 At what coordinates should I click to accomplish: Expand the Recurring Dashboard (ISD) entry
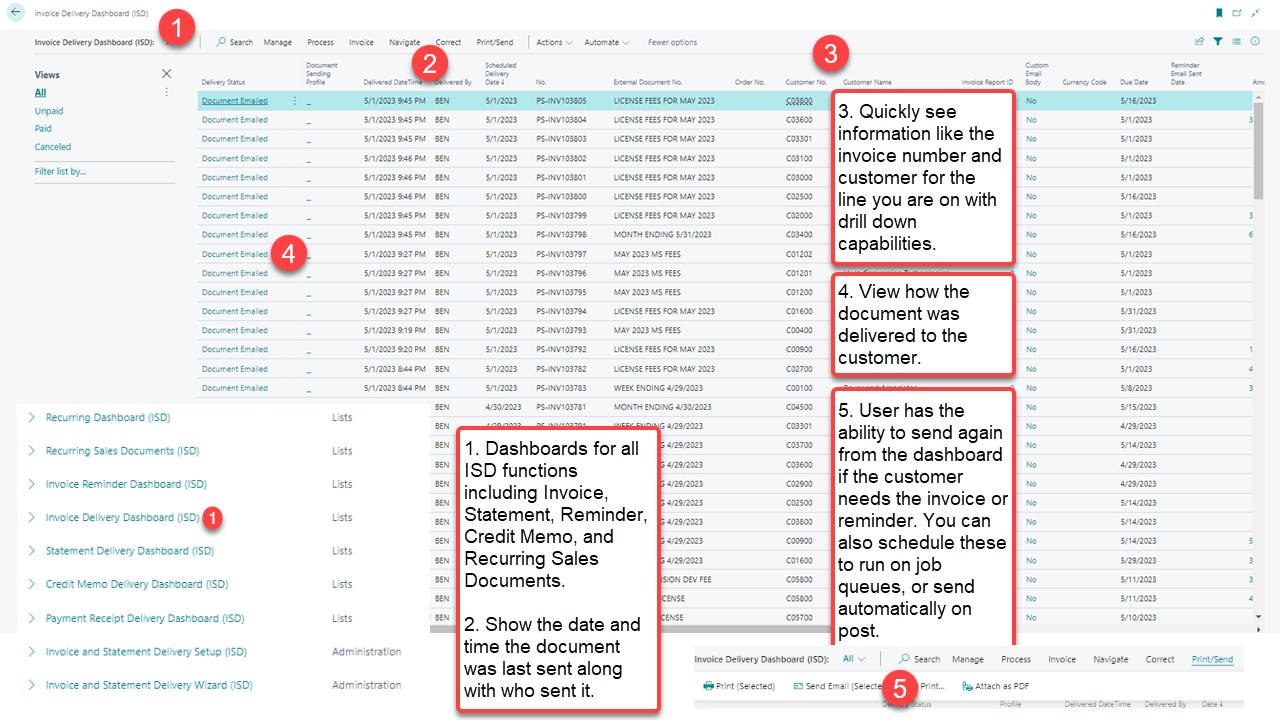pyautogui.click(x=32, y=417)
